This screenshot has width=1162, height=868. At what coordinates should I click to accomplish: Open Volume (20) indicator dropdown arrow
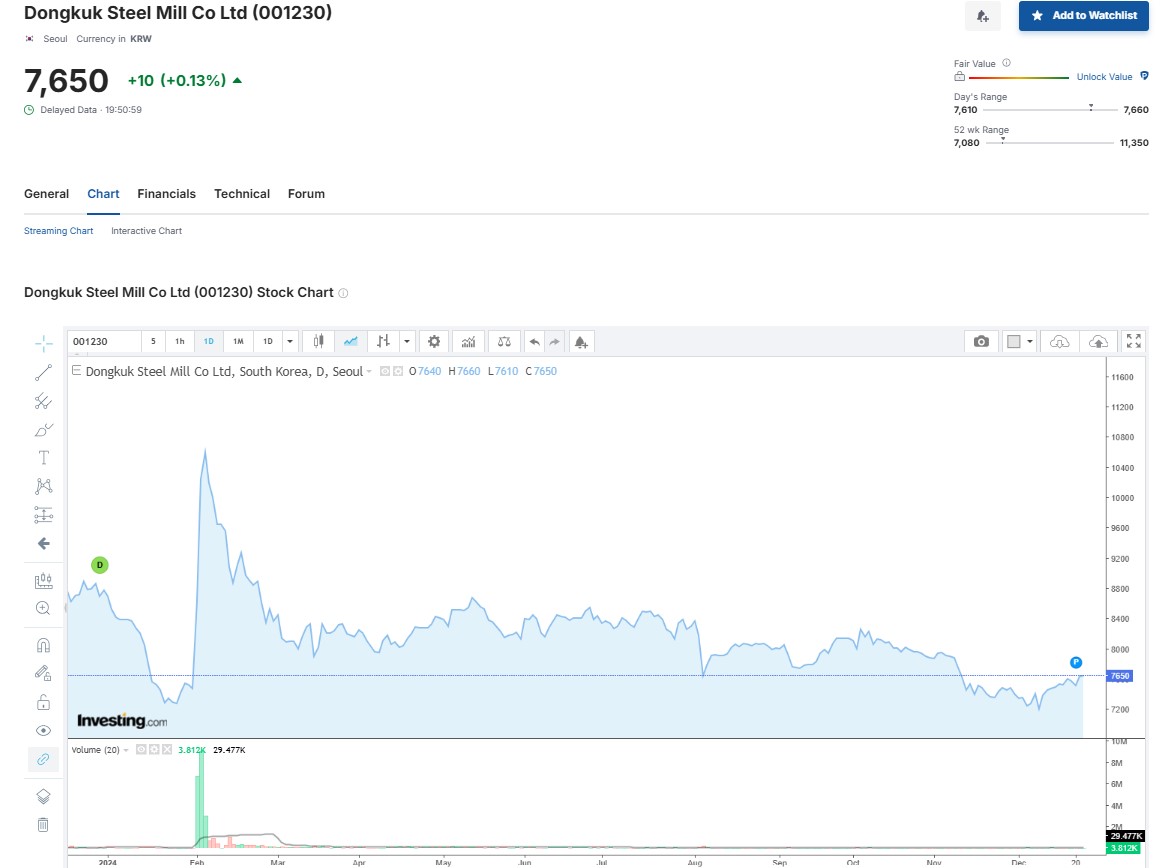(x=126, y=750)
